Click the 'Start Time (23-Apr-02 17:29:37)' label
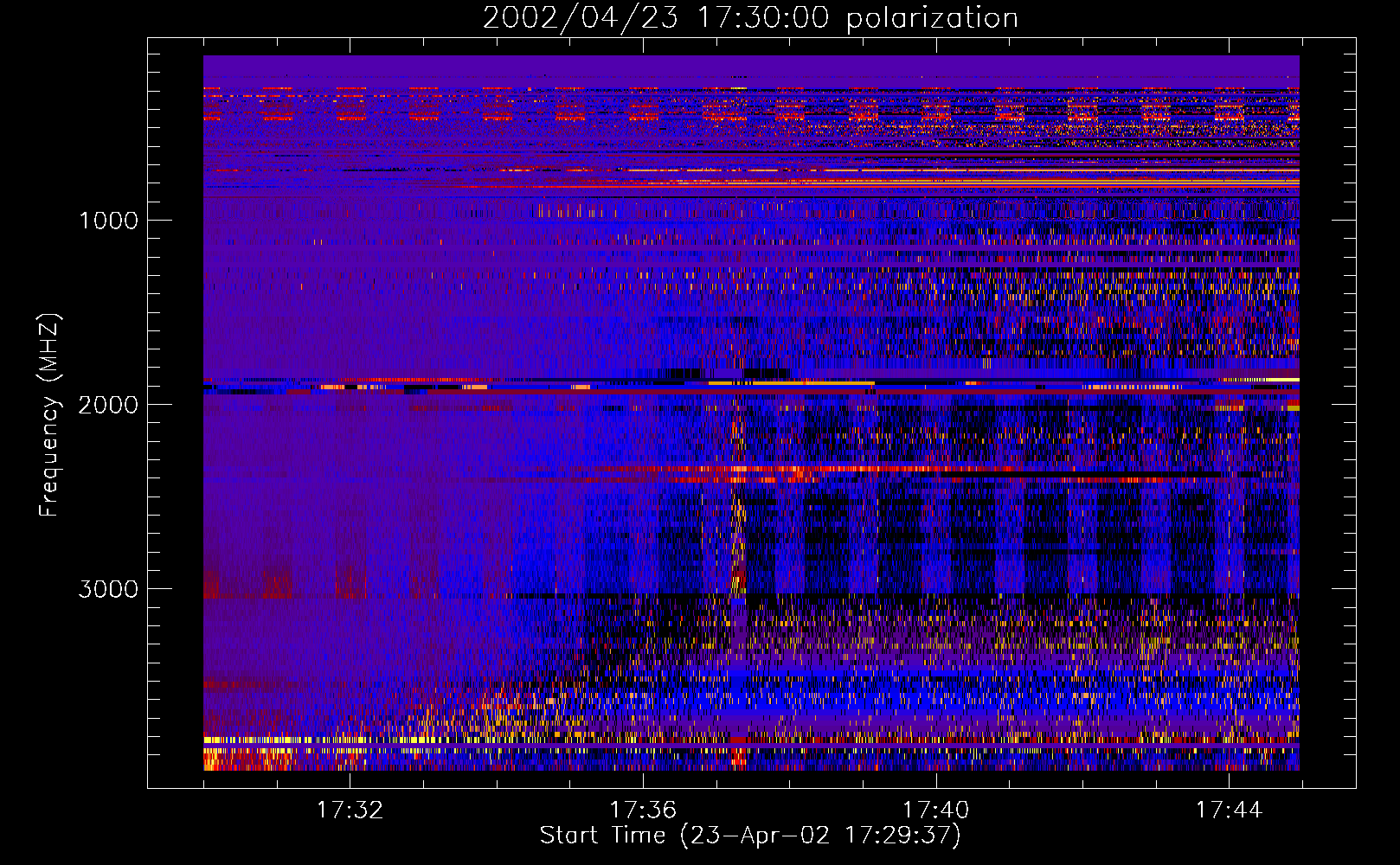Screen dimensions: 1400x865 (x=750, y=836)
